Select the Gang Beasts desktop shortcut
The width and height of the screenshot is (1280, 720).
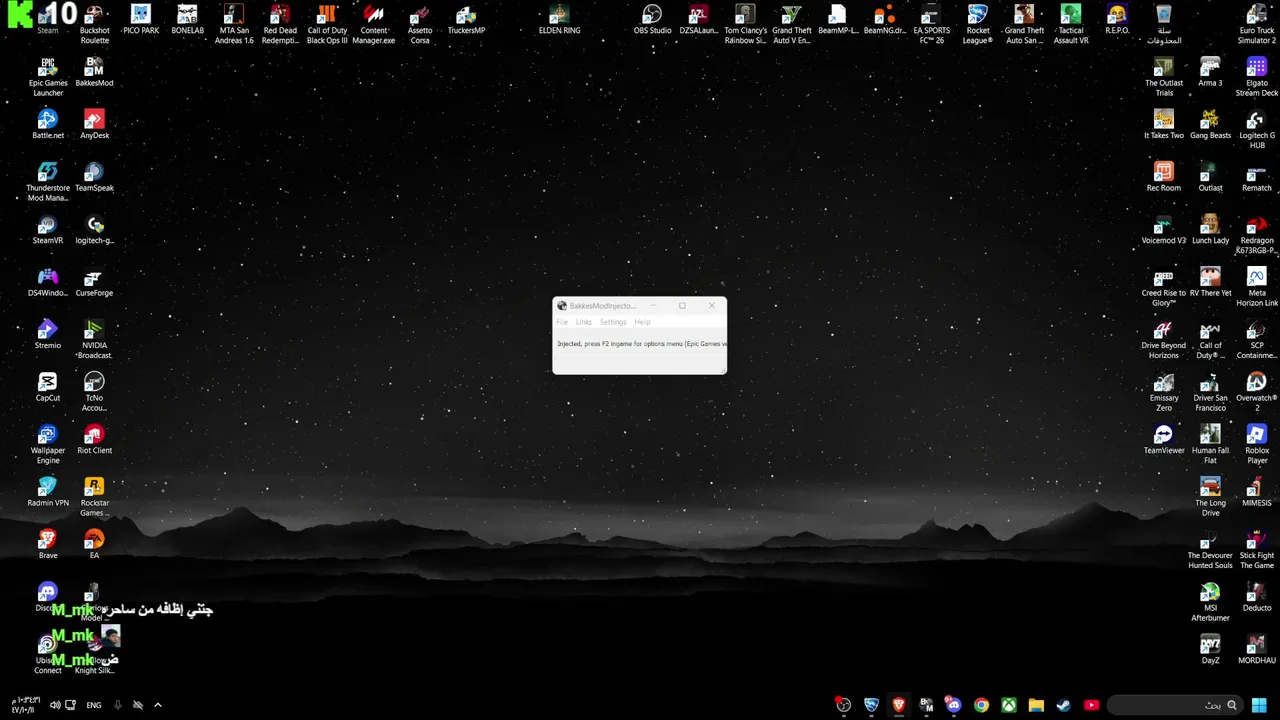(1210, 125)
